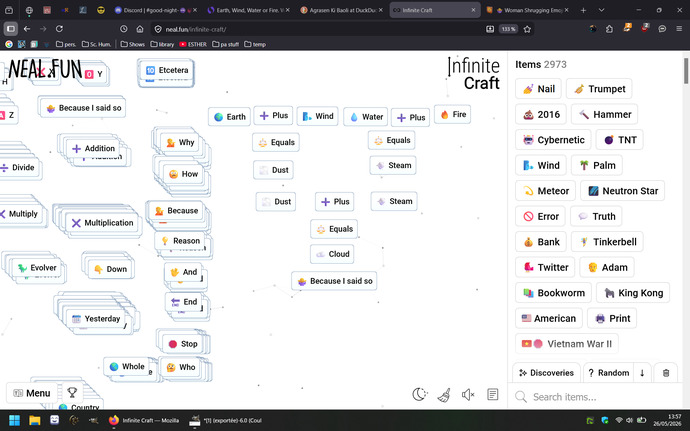Toggle dark mode moon icon
690x431 pixels.
[x=420, y=394]
